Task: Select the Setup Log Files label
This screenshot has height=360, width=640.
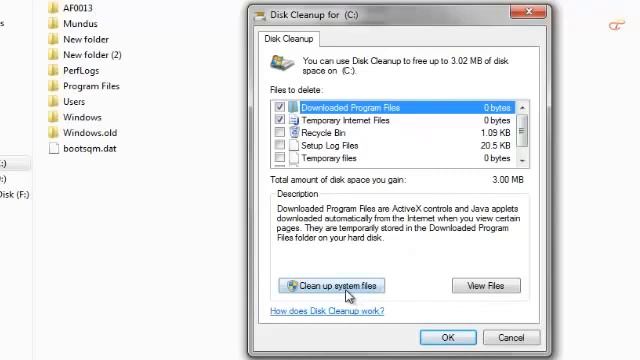Action: coord(330,146)
